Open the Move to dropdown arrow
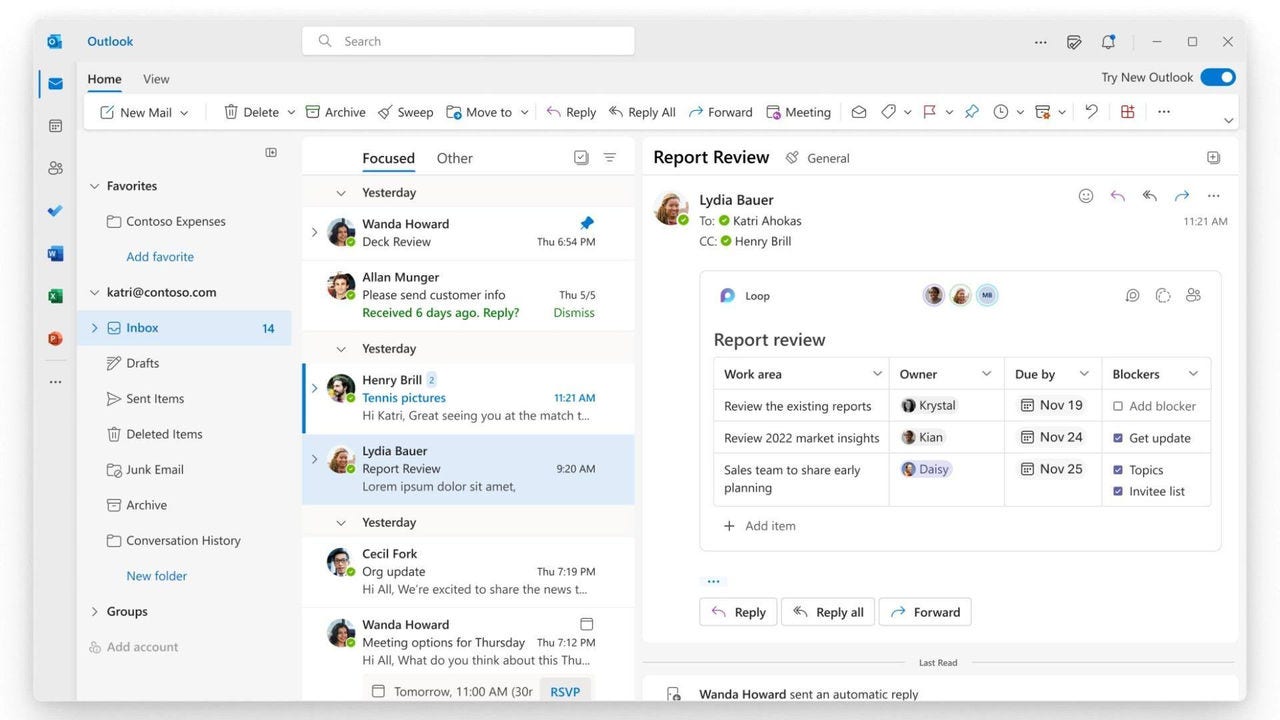Image resolution: width=1280 pixels, height=720 pixels. click(524, 113)
